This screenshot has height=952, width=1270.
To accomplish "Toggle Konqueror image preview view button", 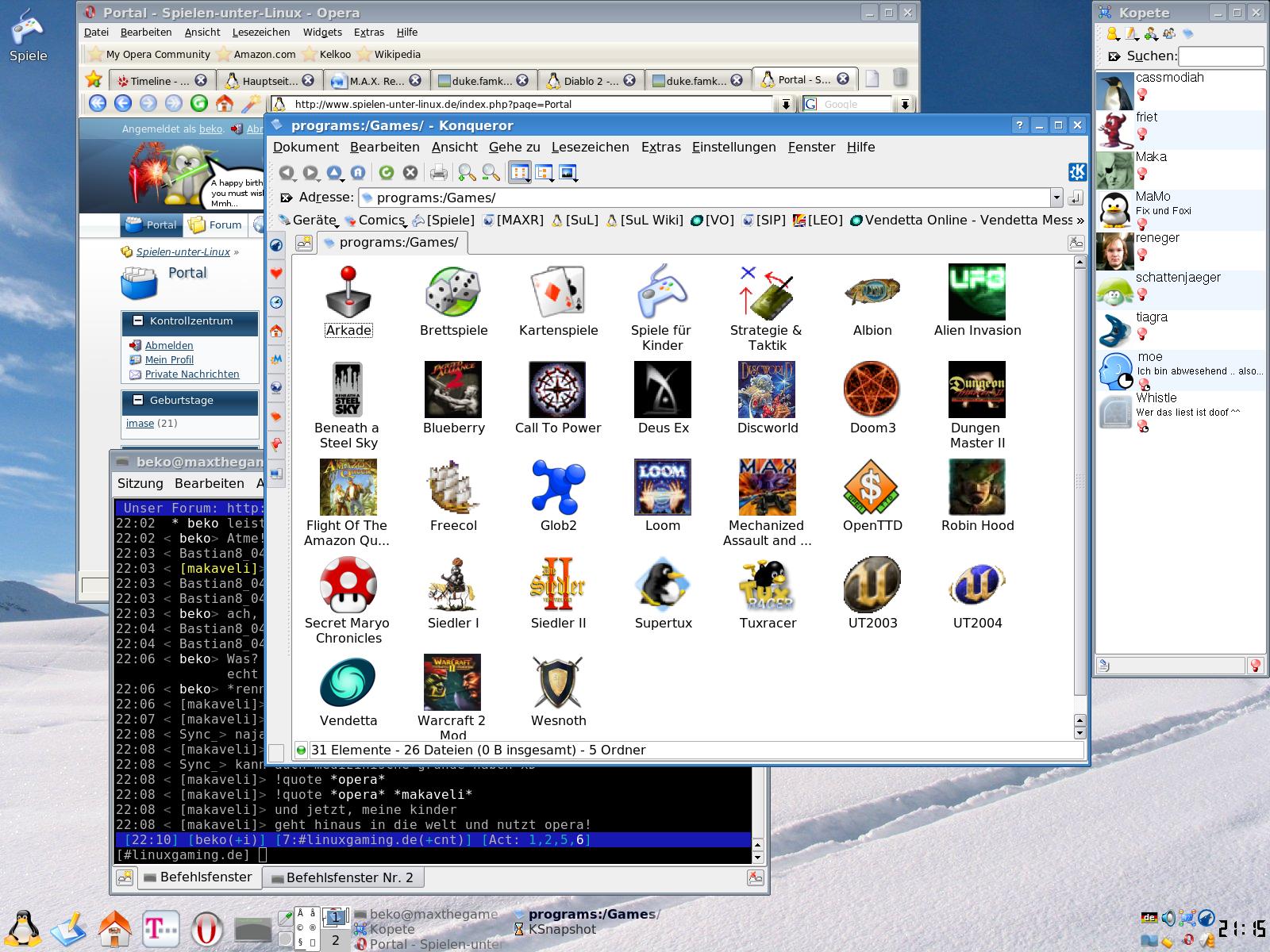I will [x=568, y=172].
